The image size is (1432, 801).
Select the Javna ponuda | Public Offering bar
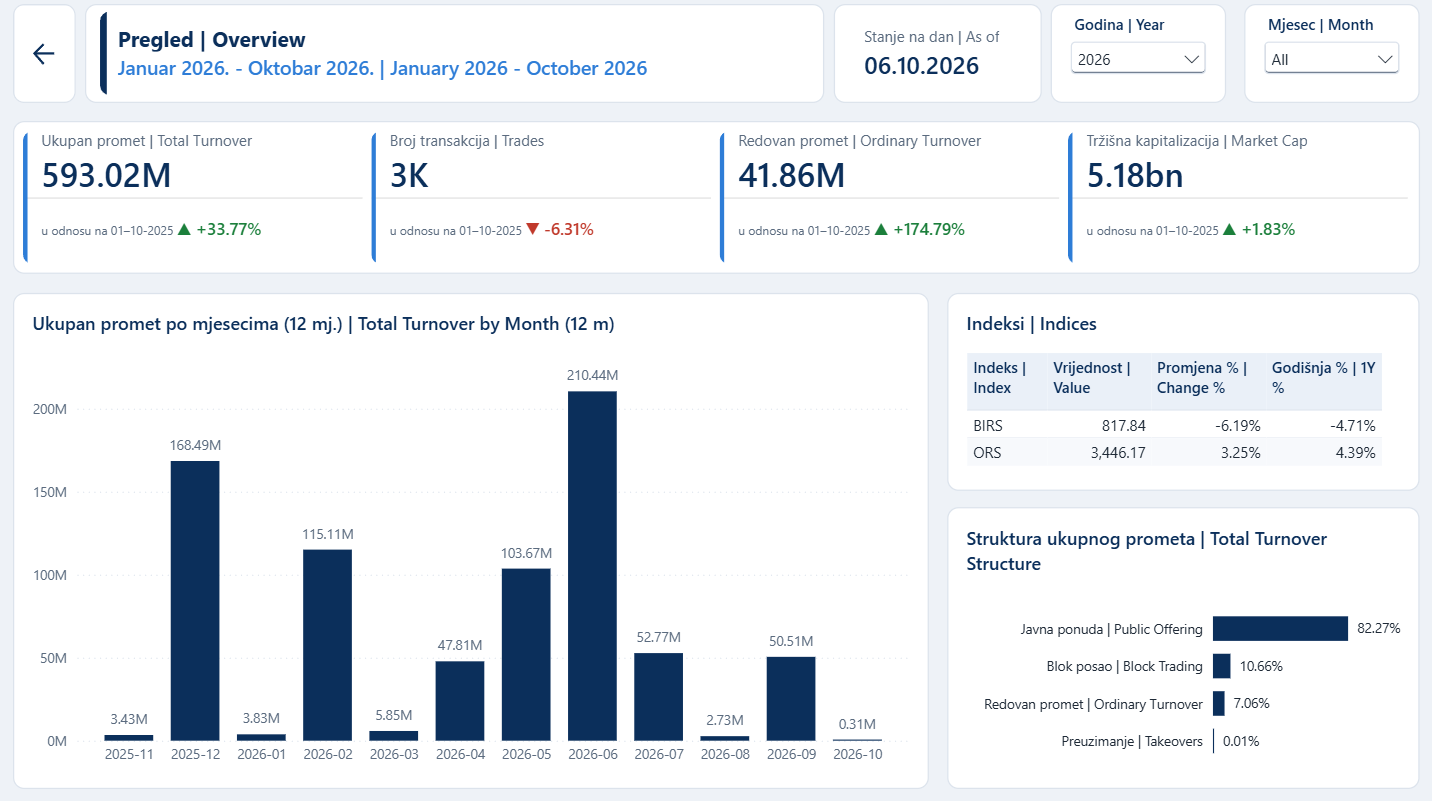(1280, 628)
